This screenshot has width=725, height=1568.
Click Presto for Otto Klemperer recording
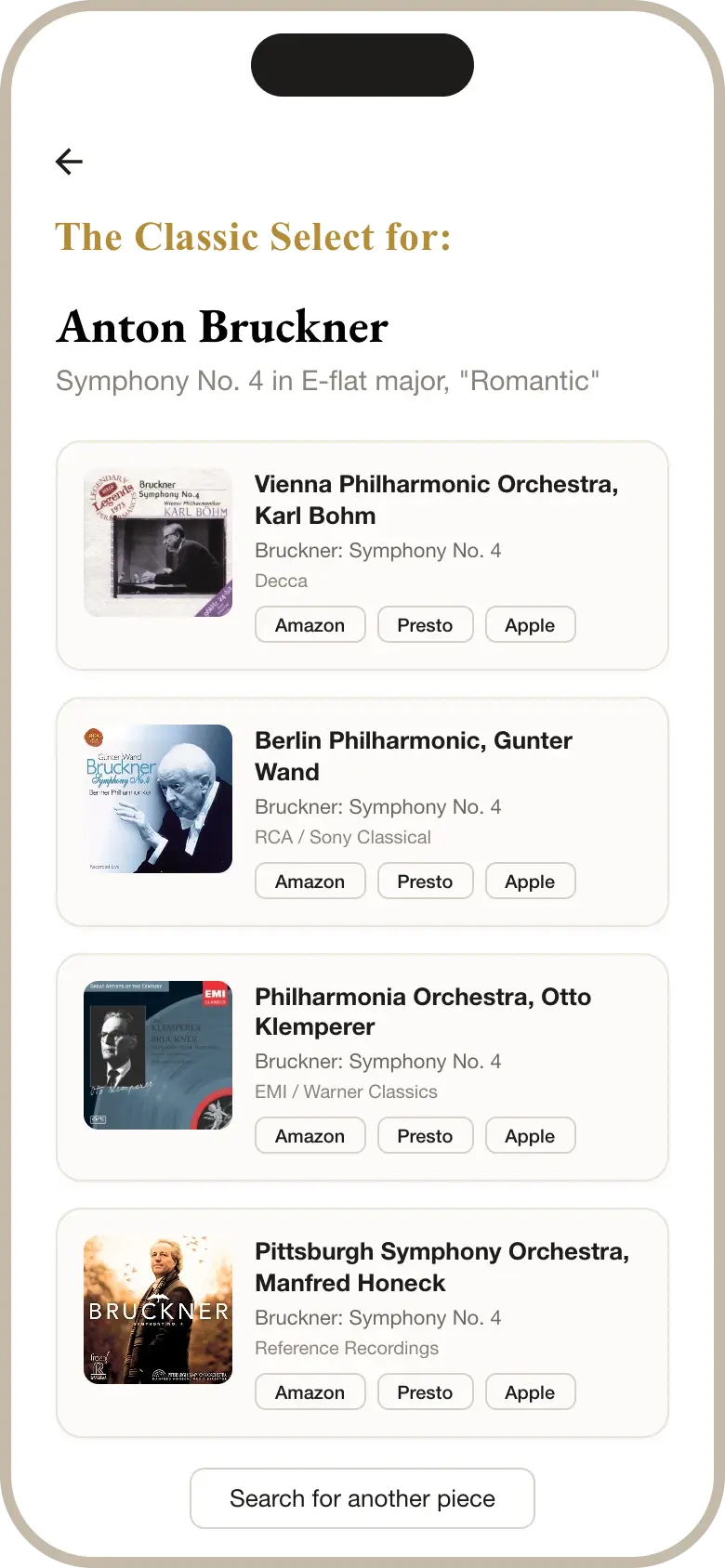[425, 1136]
